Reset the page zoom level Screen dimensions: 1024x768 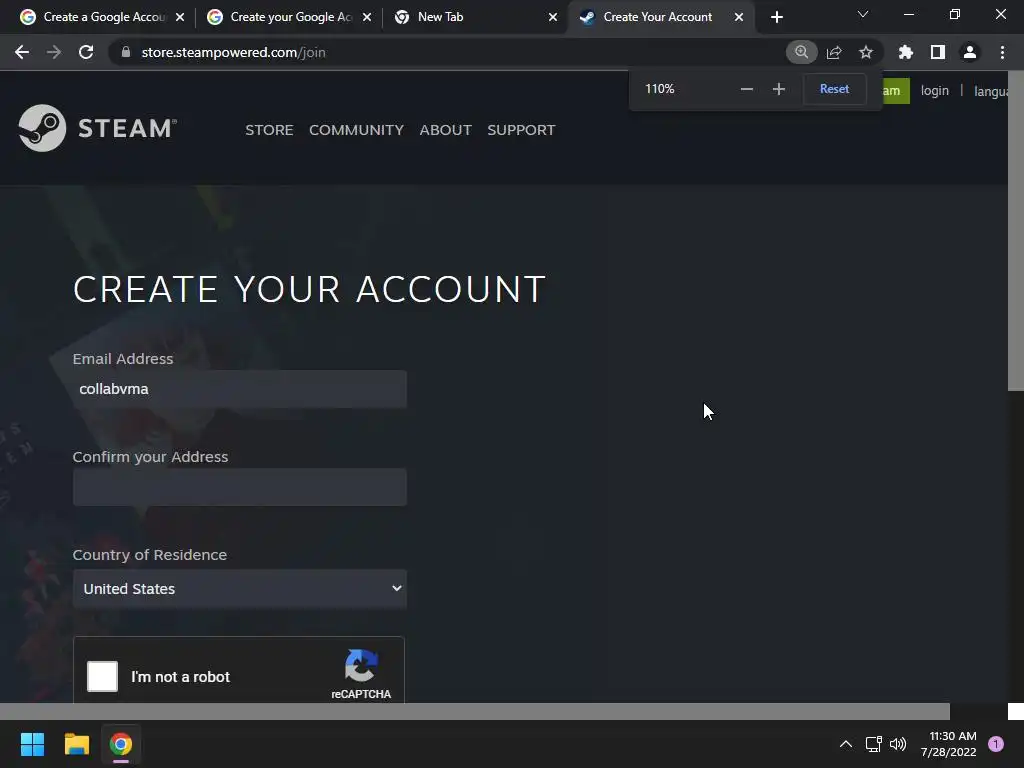pyautogui.click(x=835, y=89)
